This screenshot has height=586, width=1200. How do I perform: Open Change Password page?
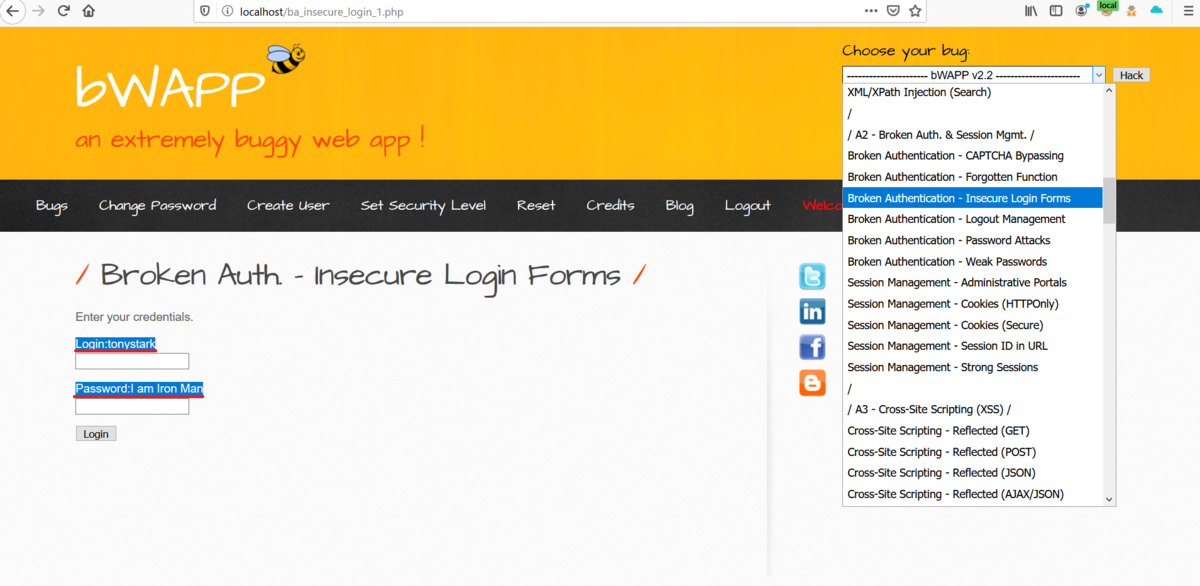pos(157,205)
